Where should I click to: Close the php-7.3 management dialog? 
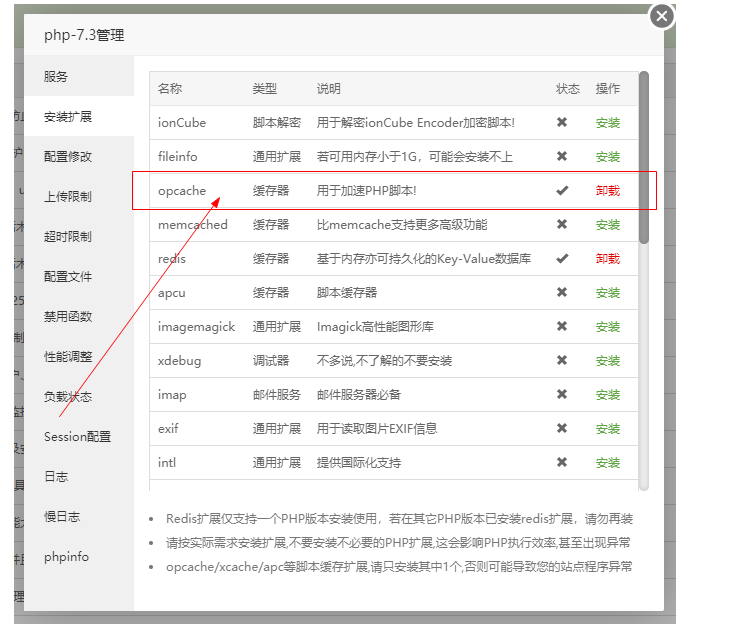coord(662,17)
